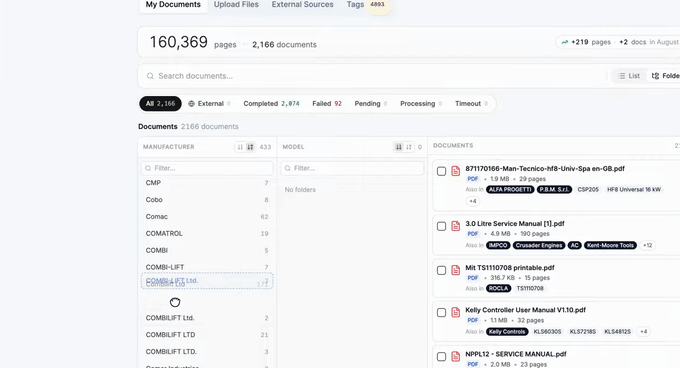Image resolution: width=680 pixels, height=368 pixels.
Task: Open the Comac manufacturer folder
Action: click(207, 217)
